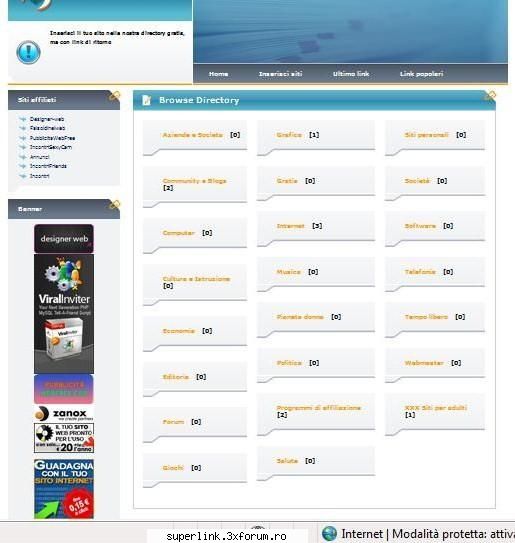Browse the Programmi di affiliazione category
Image resolution: width=515 pixels, height=543 pixels.
[x=319, y=408]
